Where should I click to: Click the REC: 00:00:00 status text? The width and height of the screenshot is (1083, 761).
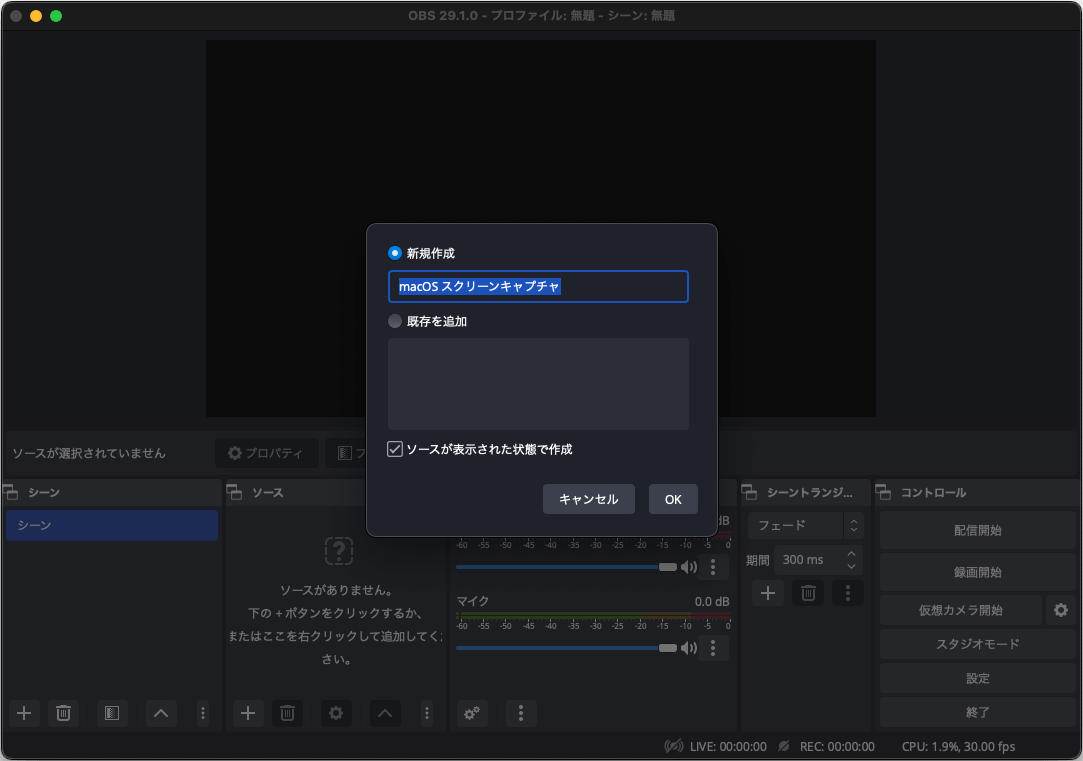tap(837, 746)
